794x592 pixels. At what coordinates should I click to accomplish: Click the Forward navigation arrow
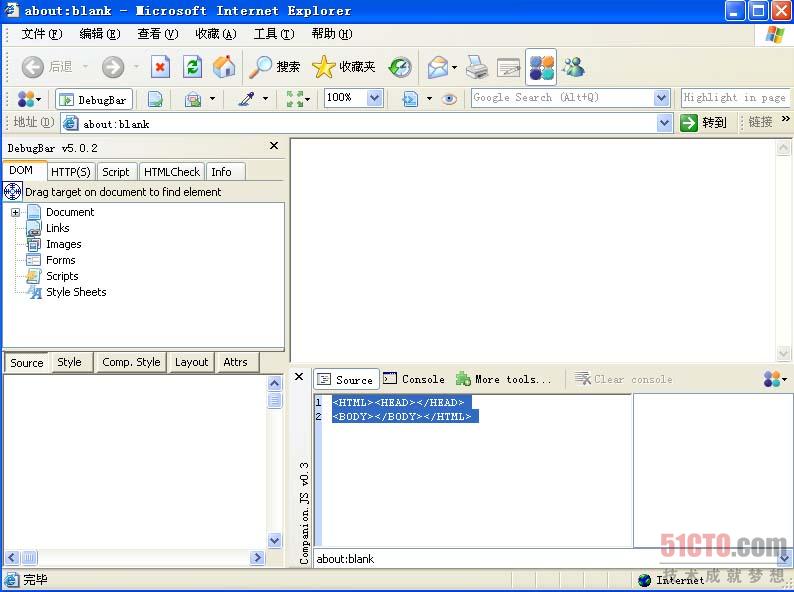click(x=112, y=67)
